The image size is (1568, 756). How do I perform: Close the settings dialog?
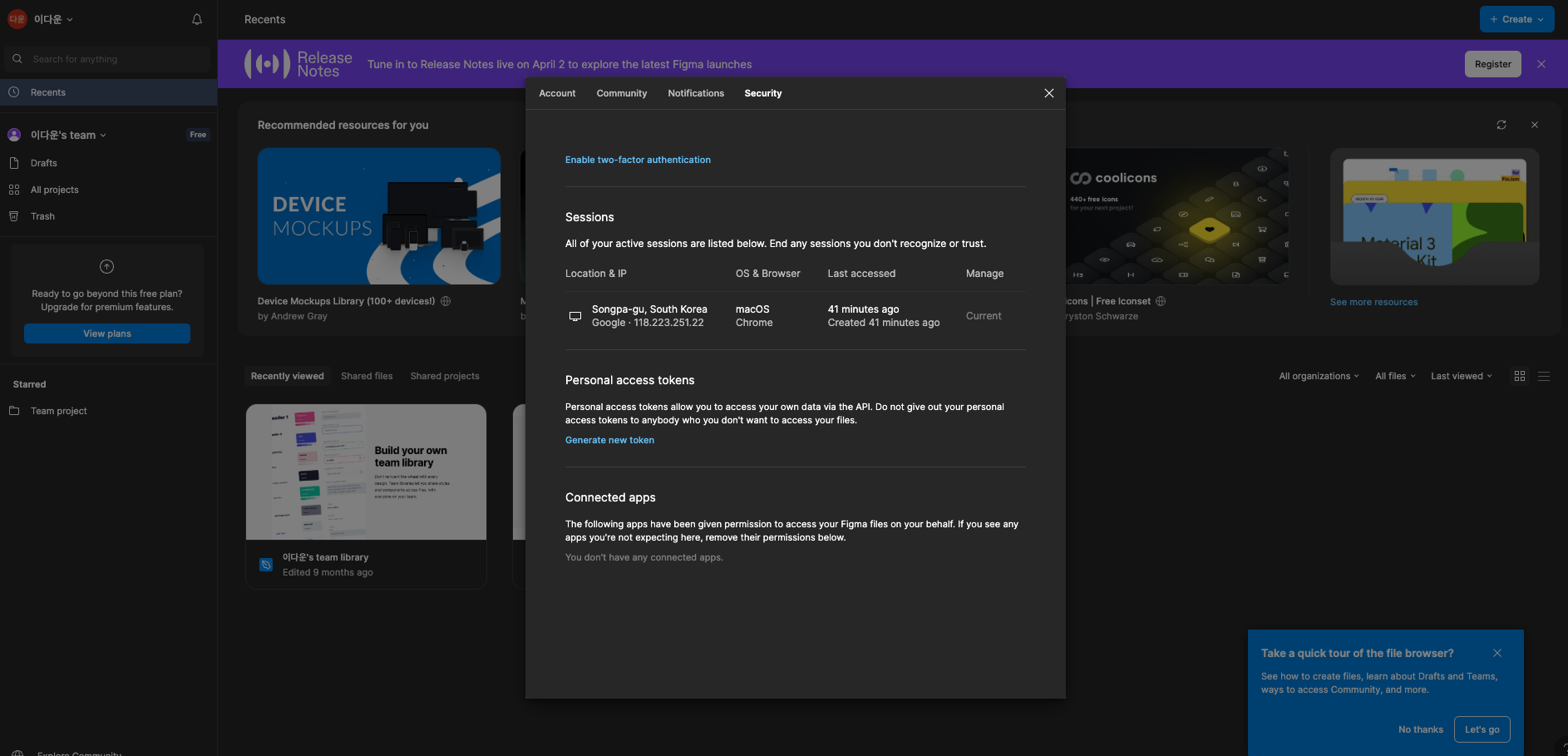pyautogui.click(x=1049, y=93)
